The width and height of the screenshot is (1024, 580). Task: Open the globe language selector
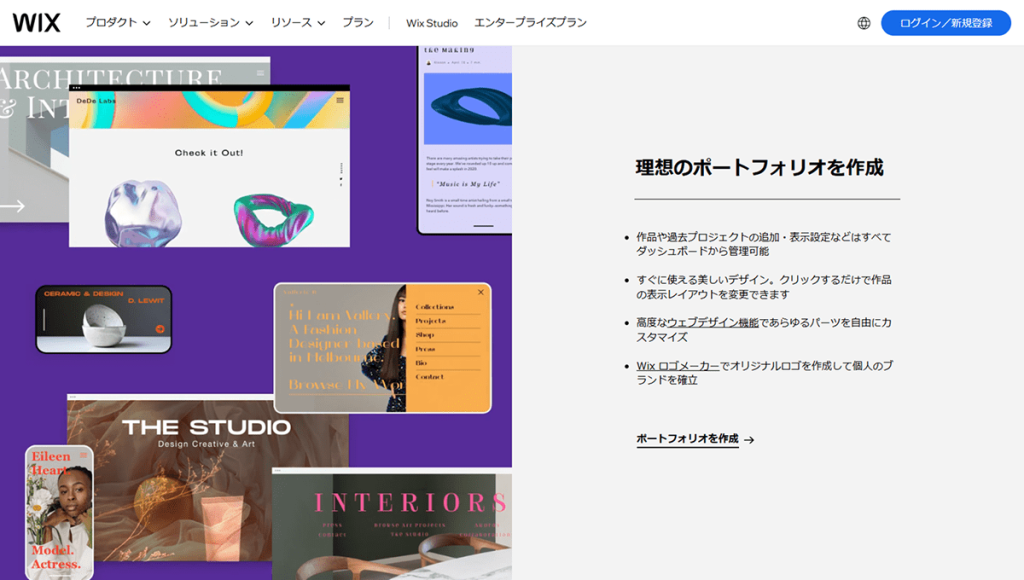[864, 23]
